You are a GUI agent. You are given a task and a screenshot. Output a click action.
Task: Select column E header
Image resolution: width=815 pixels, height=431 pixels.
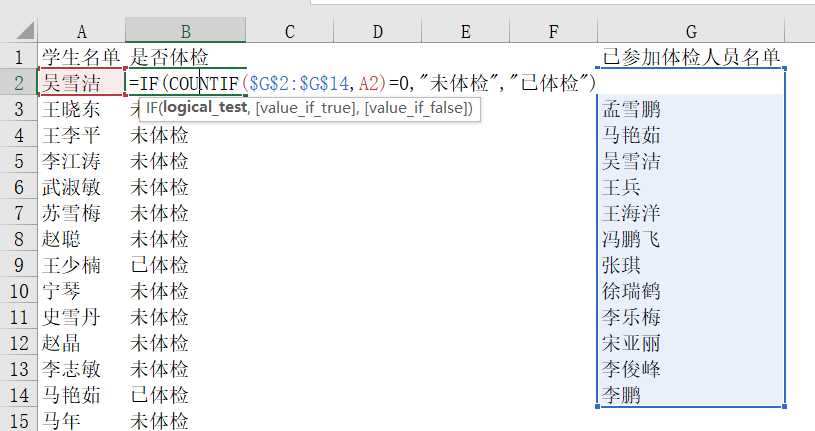[465, 31]
